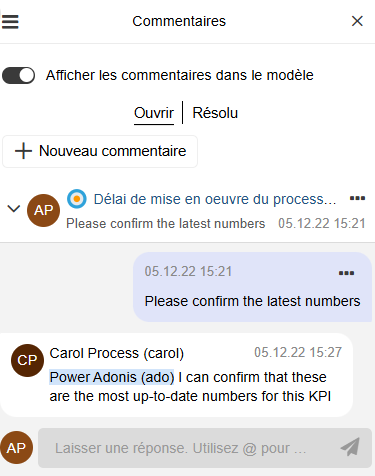Image resolution: width=375 pixels, height=476 pixels.
Task: Collapse the comment thread chevron
Action: click(x=14, y=209)
